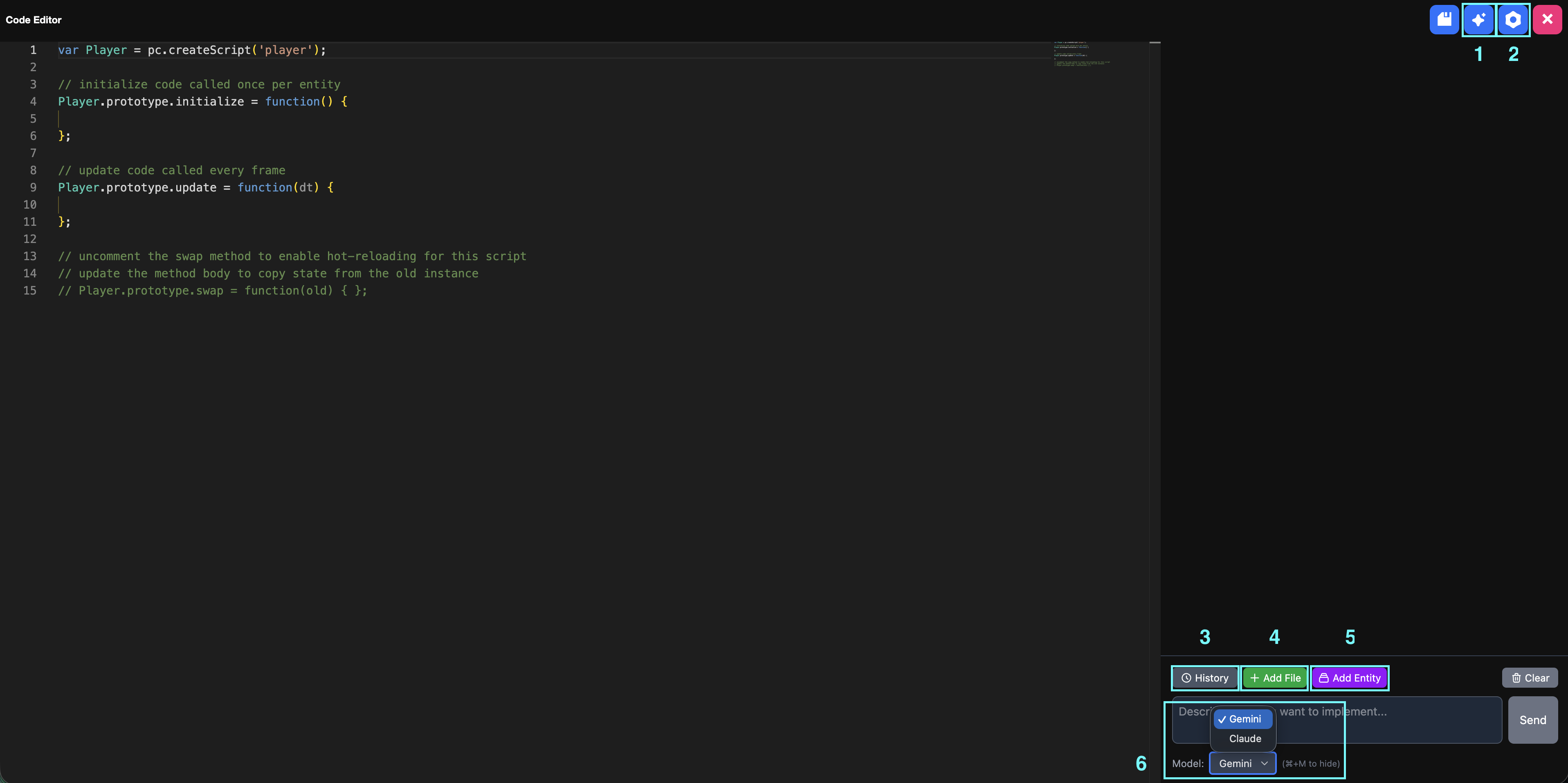Click the Add File button
The image size is (1568, 783).
pyautogui.click(x=1274, y=678)
